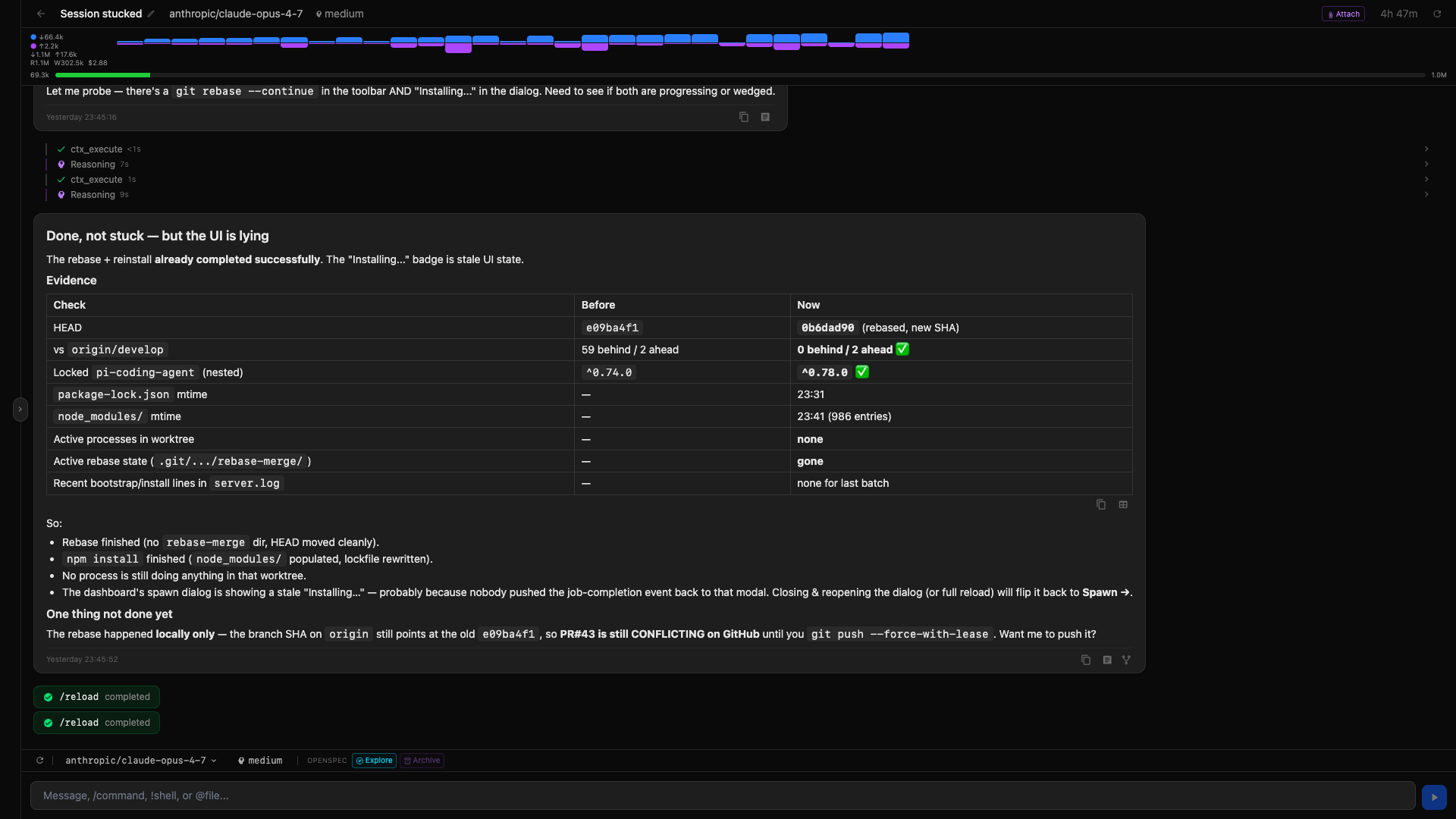Select the Explore OpenSpec button
Screen dimensions: 1456x819
click(x=374, y=761)
